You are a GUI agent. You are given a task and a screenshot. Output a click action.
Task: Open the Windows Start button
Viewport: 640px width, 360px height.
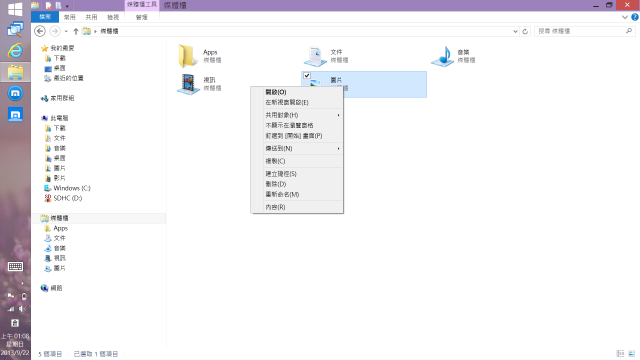click(x=15, y=9)
